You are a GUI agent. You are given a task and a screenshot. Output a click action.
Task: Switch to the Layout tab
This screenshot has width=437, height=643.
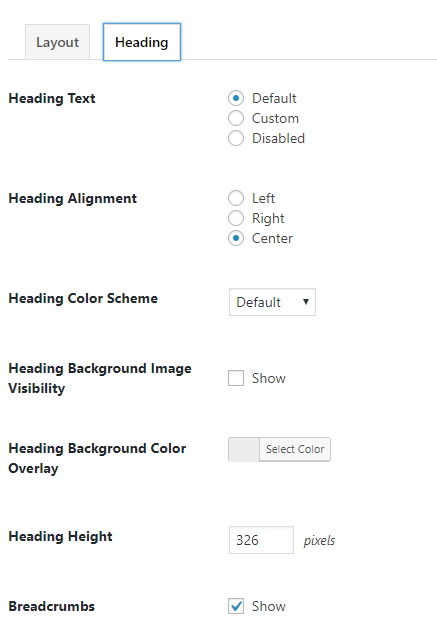coord(57,42)
